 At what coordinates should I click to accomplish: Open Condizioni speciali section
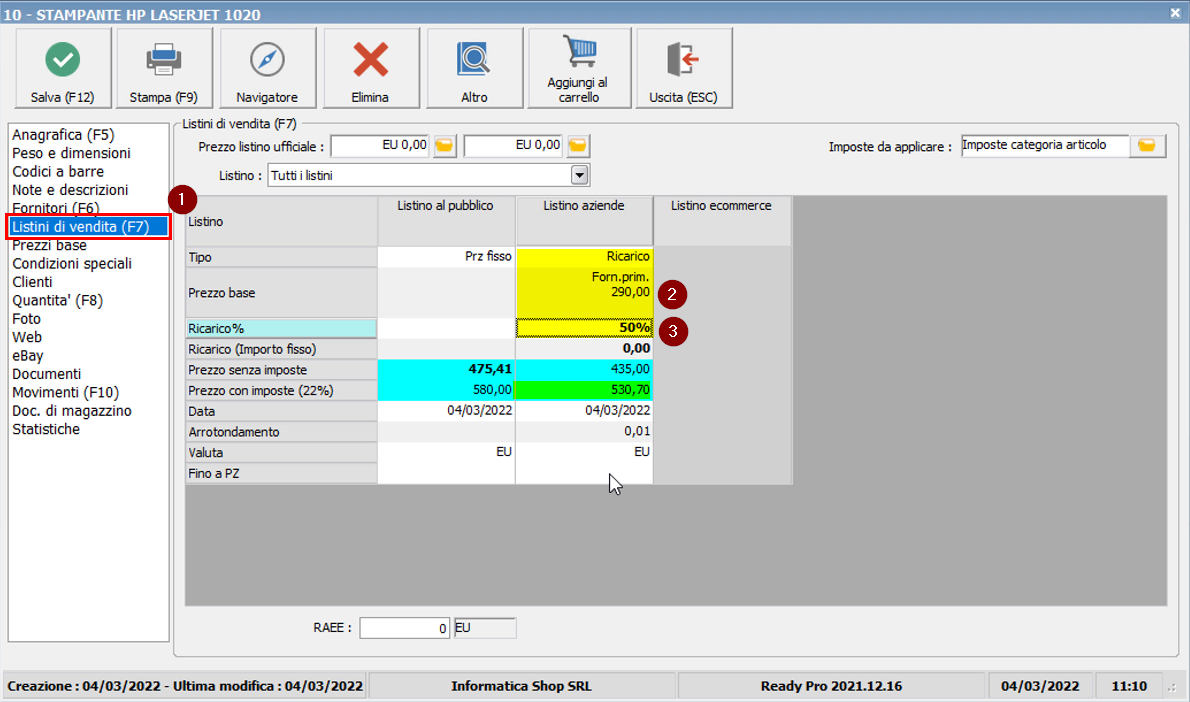tap(72, 263)
